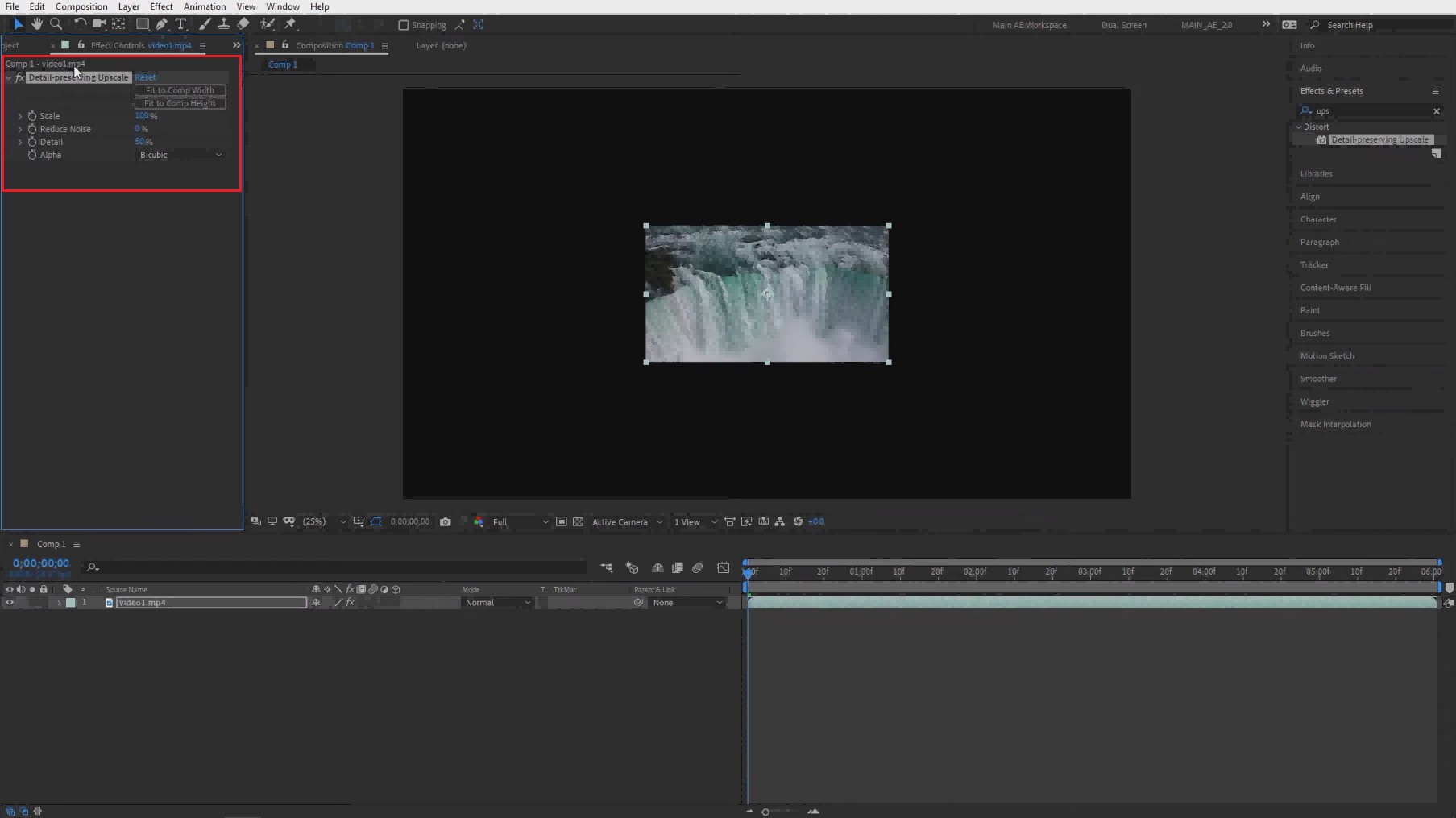
Task: Select the Eraser tool
Action: (243, 24)
